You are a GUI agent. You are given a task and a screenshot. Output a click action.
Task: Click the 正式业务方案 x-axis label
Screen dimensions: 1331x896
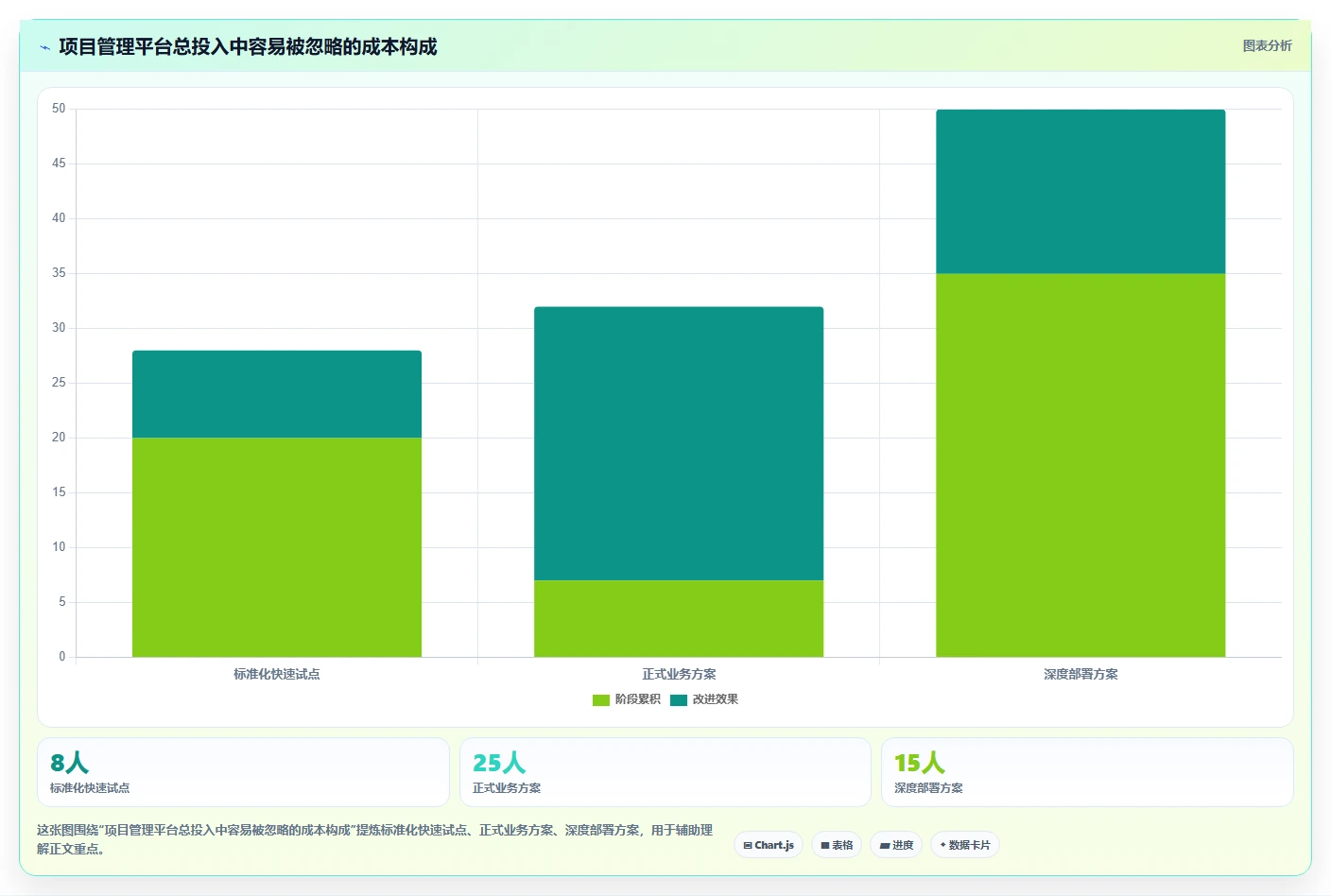coord(679,674)
